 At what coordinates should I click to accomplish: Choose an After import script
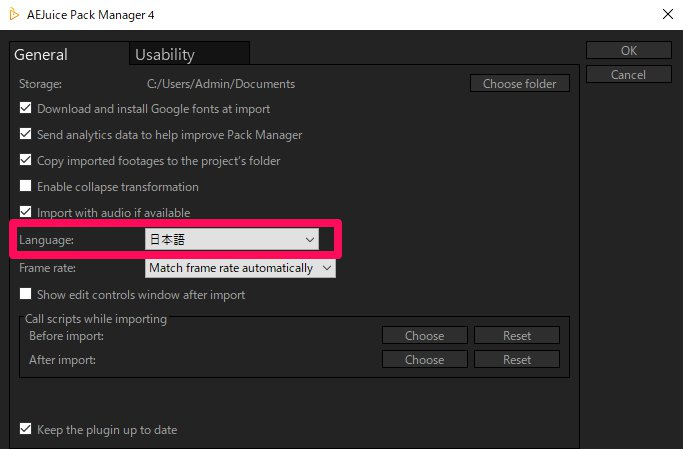click(x=424, y=360)
